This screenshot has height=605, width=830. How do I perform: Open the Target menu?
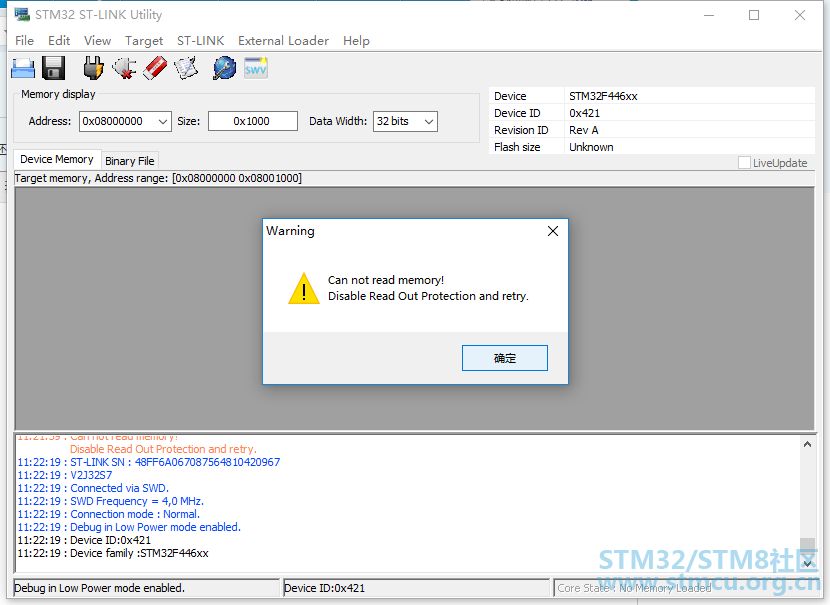pos(144,41)
